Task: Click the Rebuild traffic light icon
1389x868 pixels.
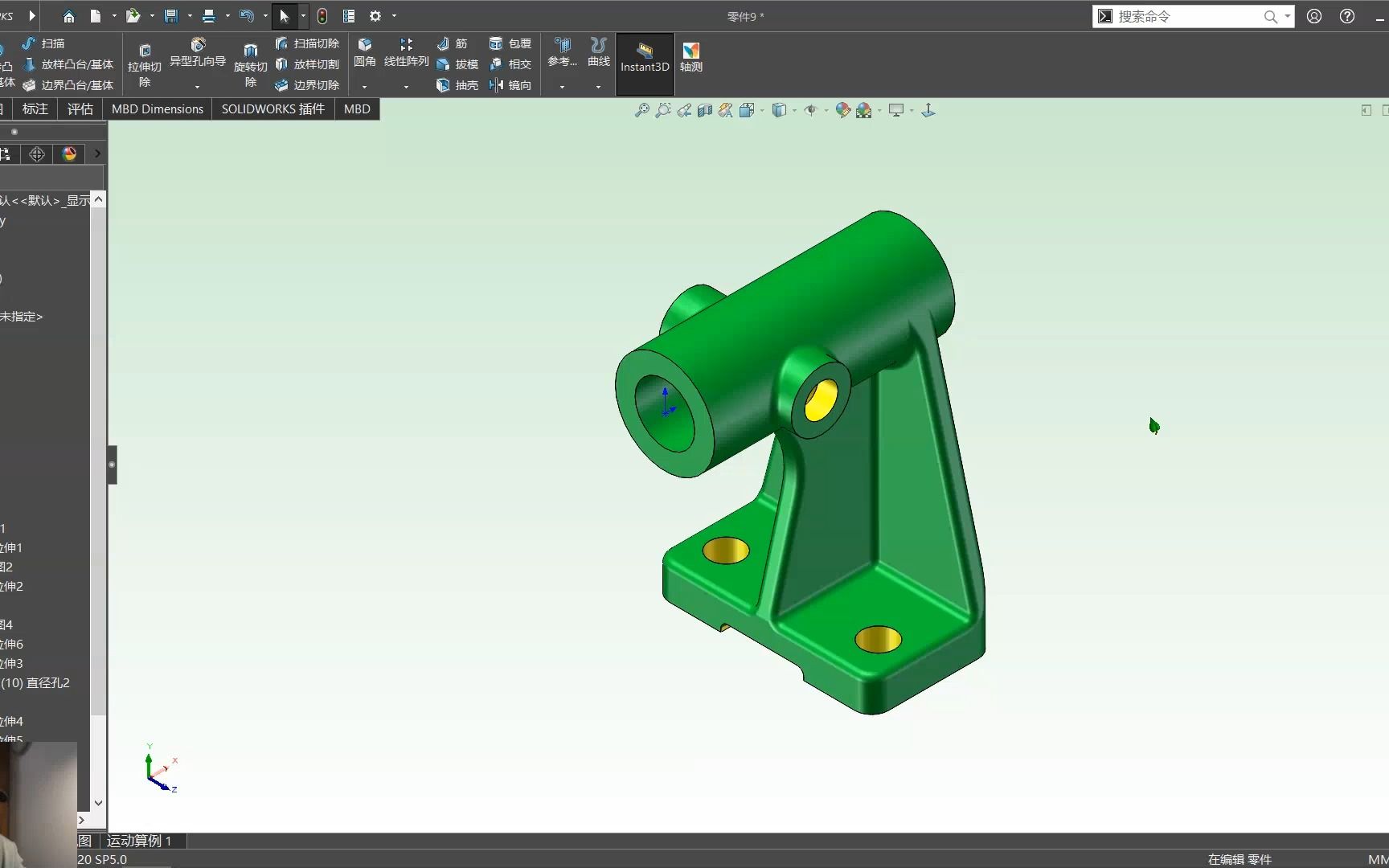Action: click(x=322, y=16)
